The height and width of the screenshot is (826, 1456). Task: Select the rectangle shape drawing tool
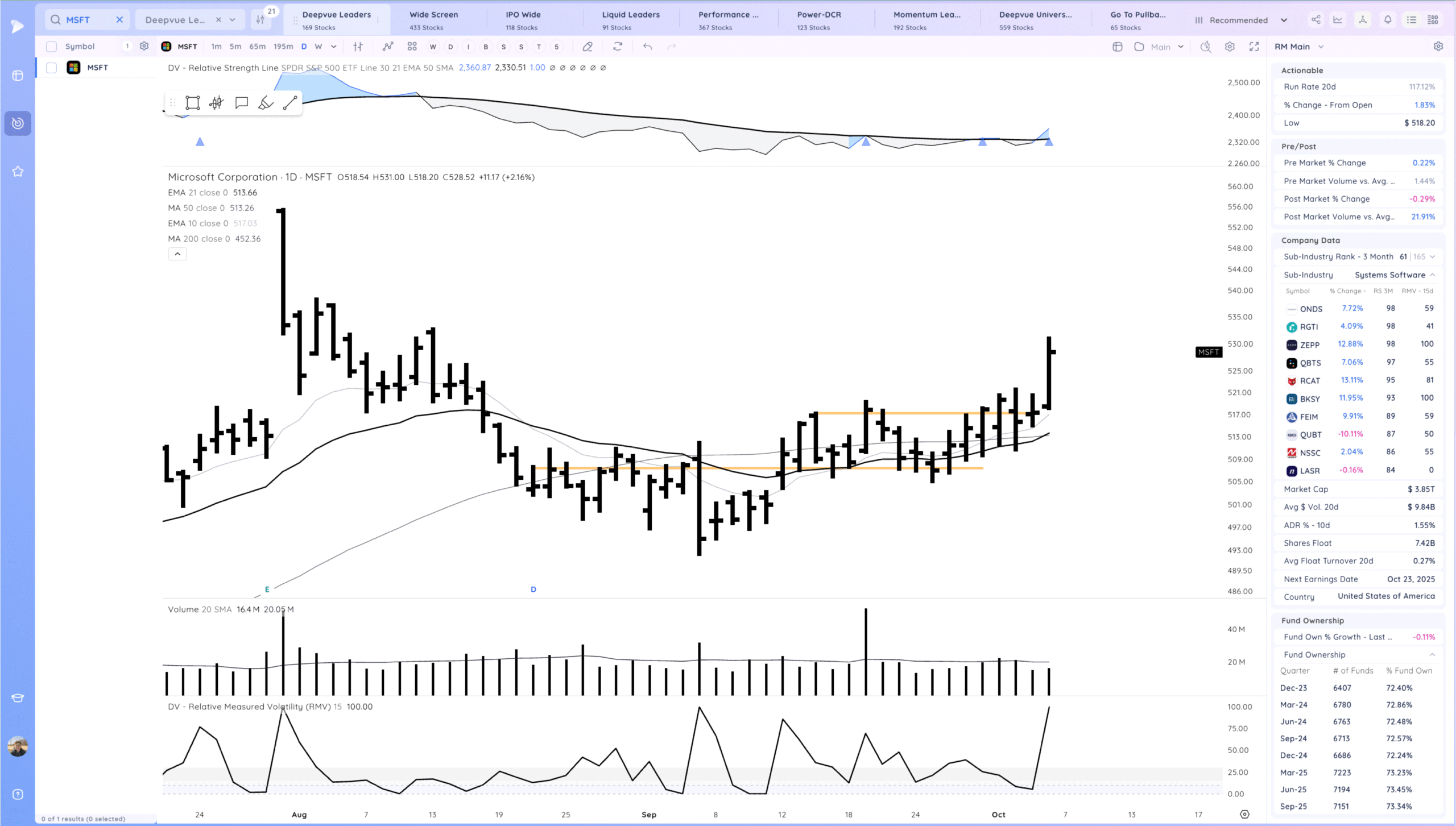tap(193, 103)
